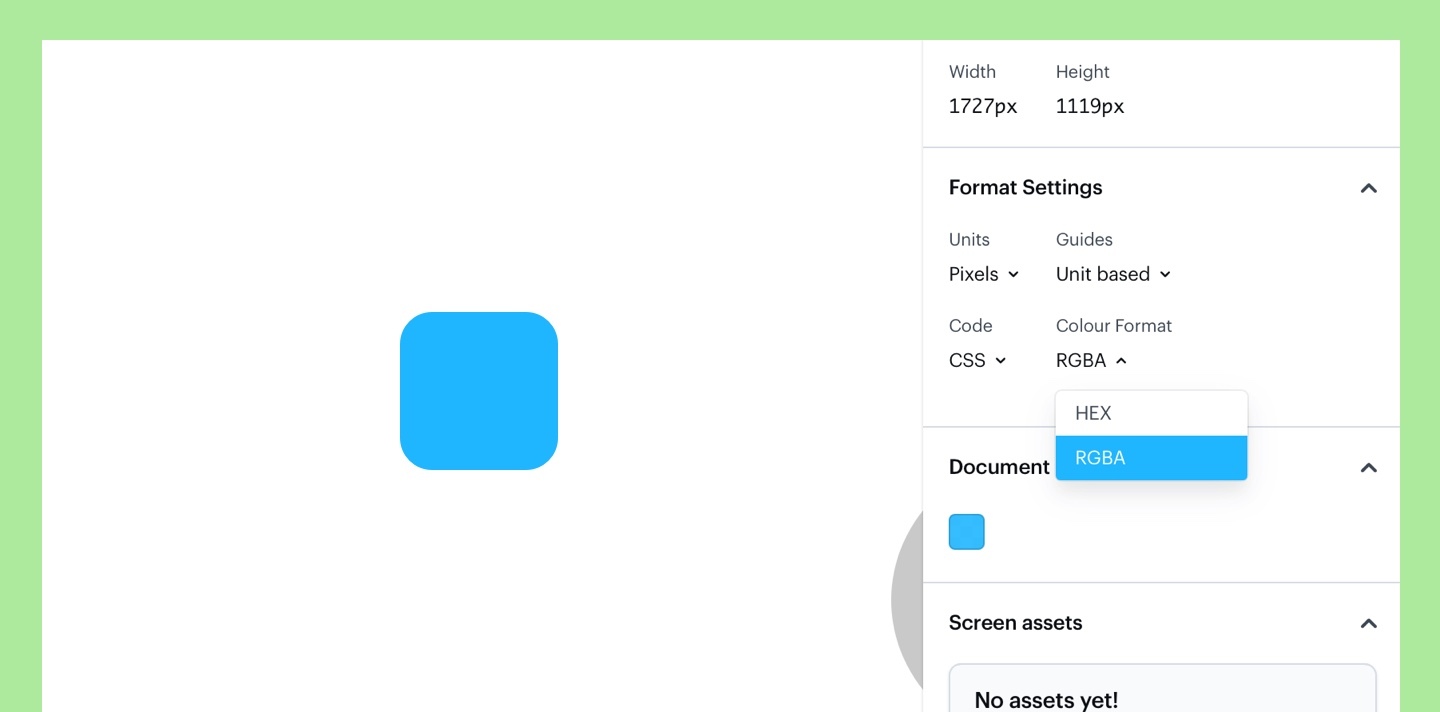Collapse the Screen assets section
This screenshot has height=712, width=1440.
click(x=1369, y=623)
